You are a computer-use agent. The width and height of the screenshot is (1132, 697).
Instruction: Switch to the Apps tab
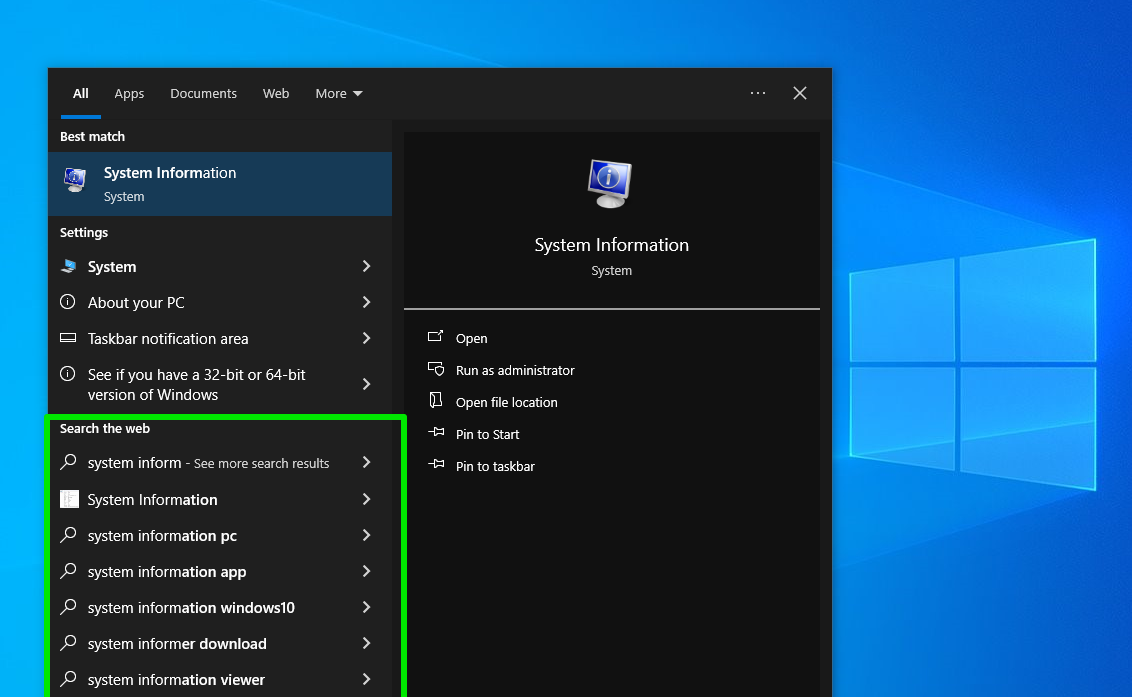click(129, 93)
